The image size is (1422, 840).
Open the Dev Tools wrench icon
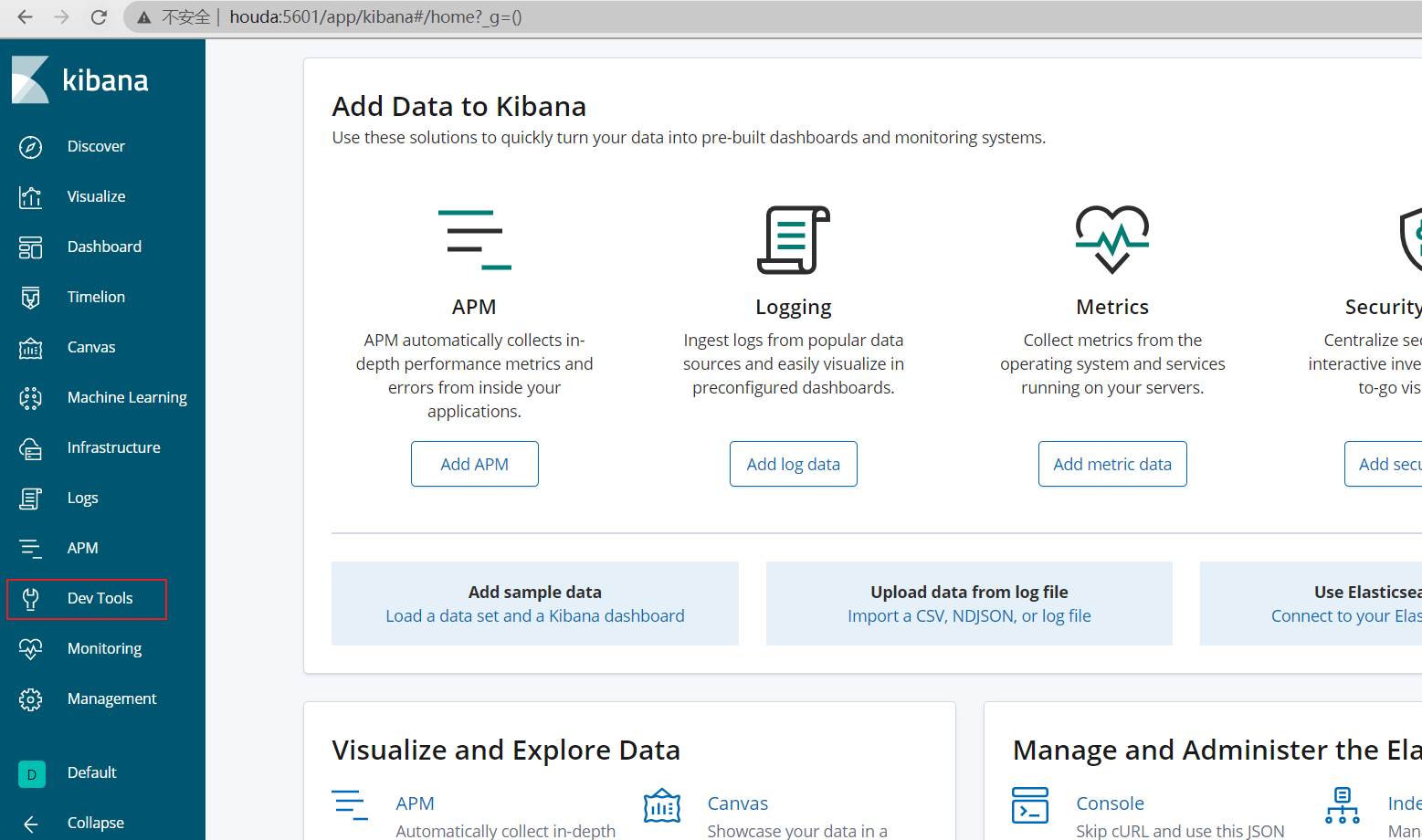pos(30,599)
